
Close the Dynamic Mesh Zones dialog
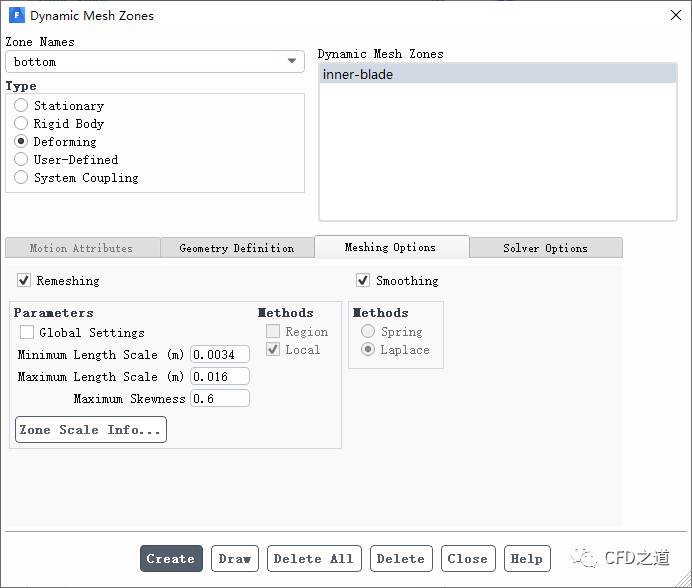click(675, 15)
